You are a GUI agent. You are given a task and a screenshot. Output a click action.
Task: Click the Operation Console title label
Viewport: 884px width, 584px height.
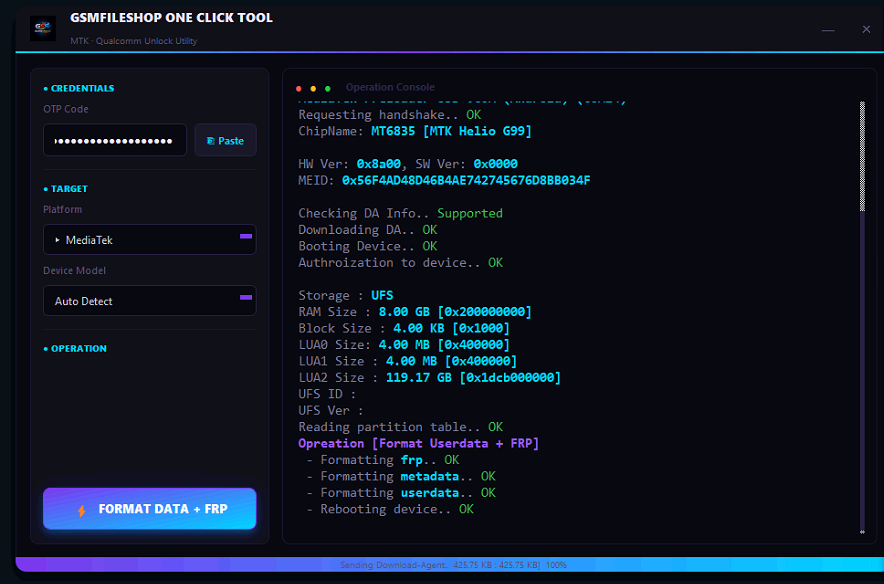[x=390, y=87]
